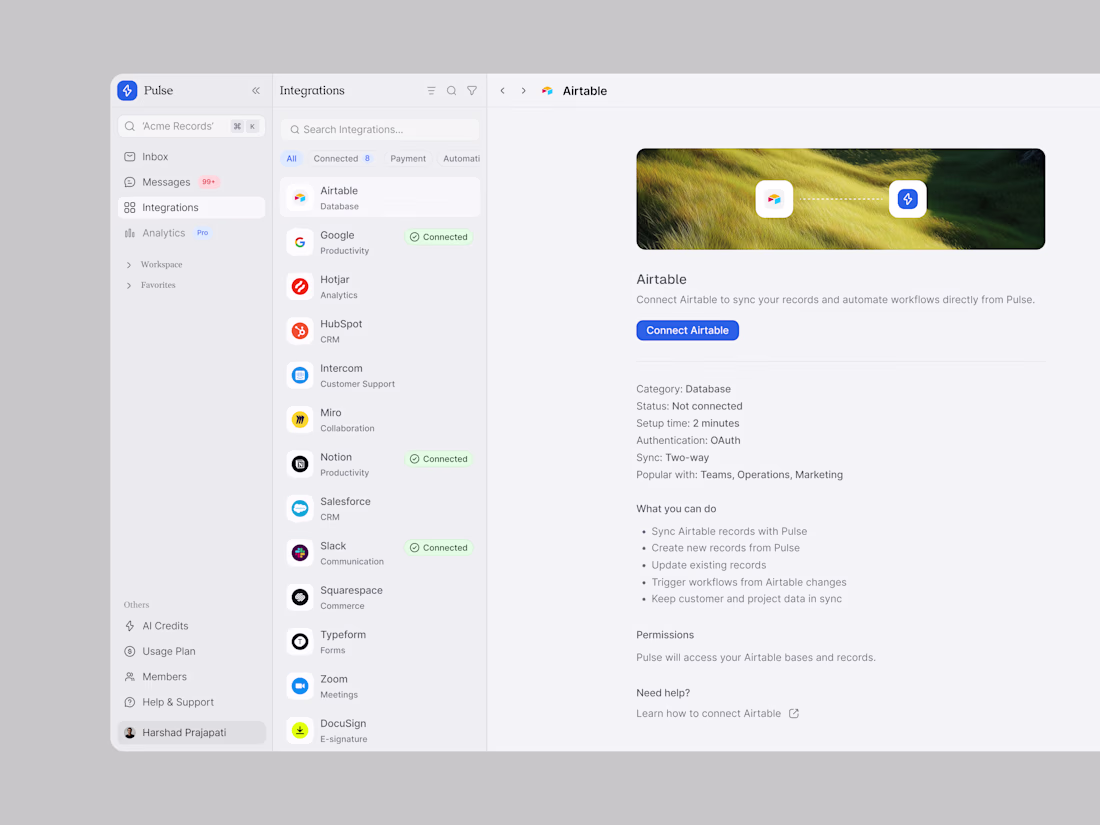This screenshot has height=825, width=1100.
Task: Open Inbox in the sidebar
Action: coord(192,156)
